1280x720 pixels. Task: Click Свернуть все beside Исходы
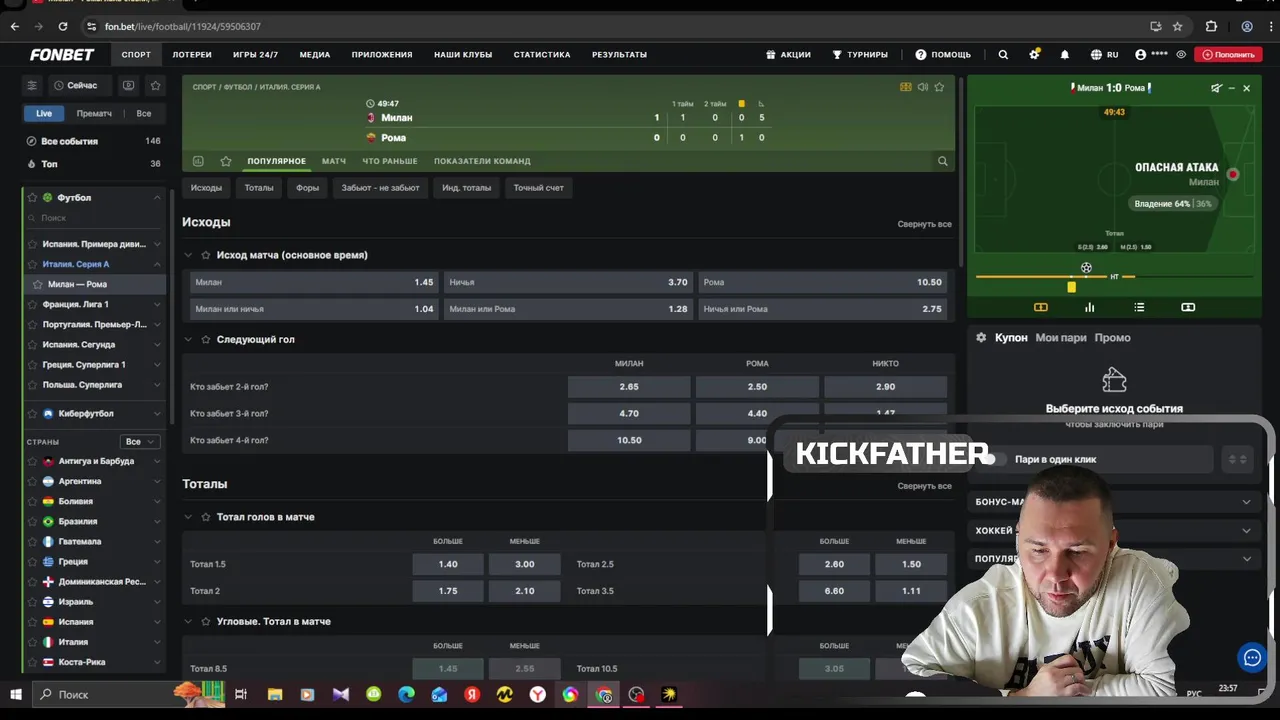pos(924,224)
